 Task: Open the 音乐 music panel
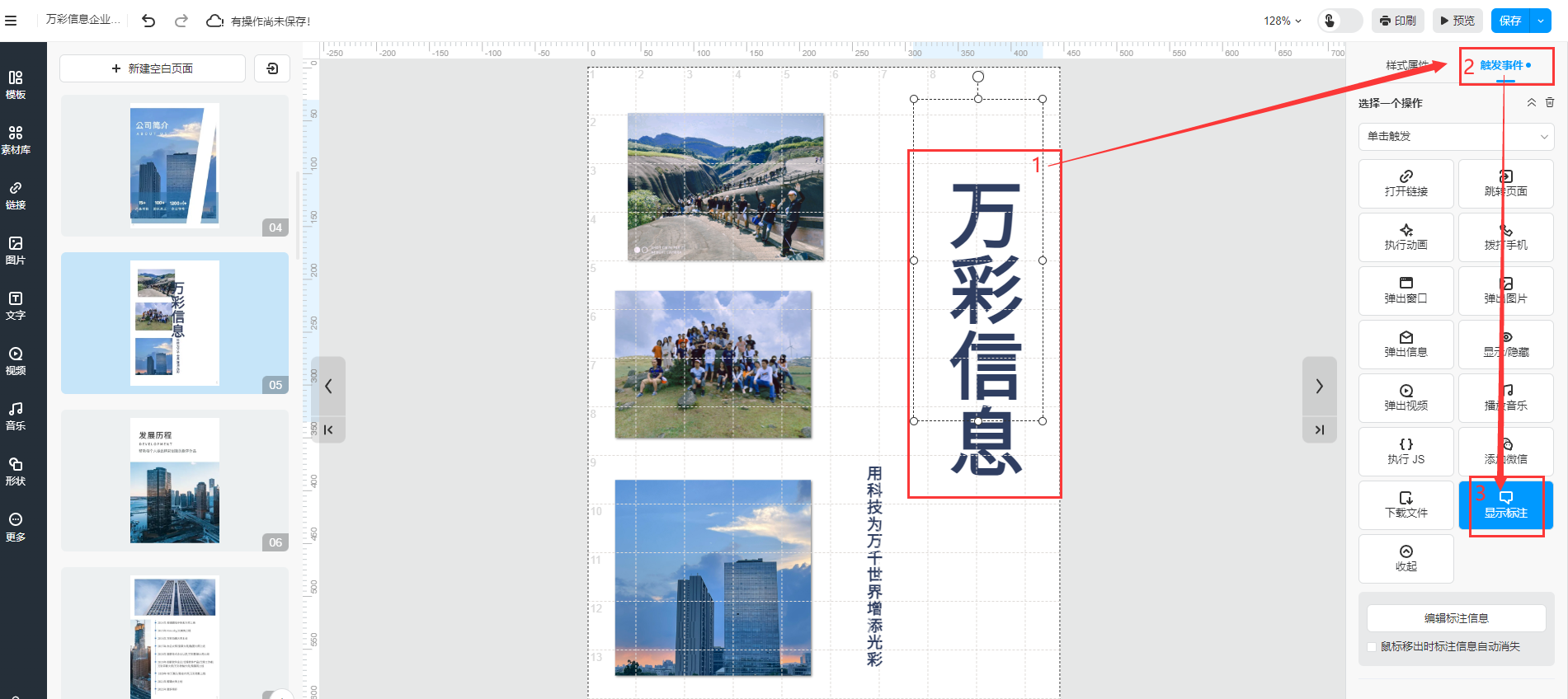(x=16, y=415)
